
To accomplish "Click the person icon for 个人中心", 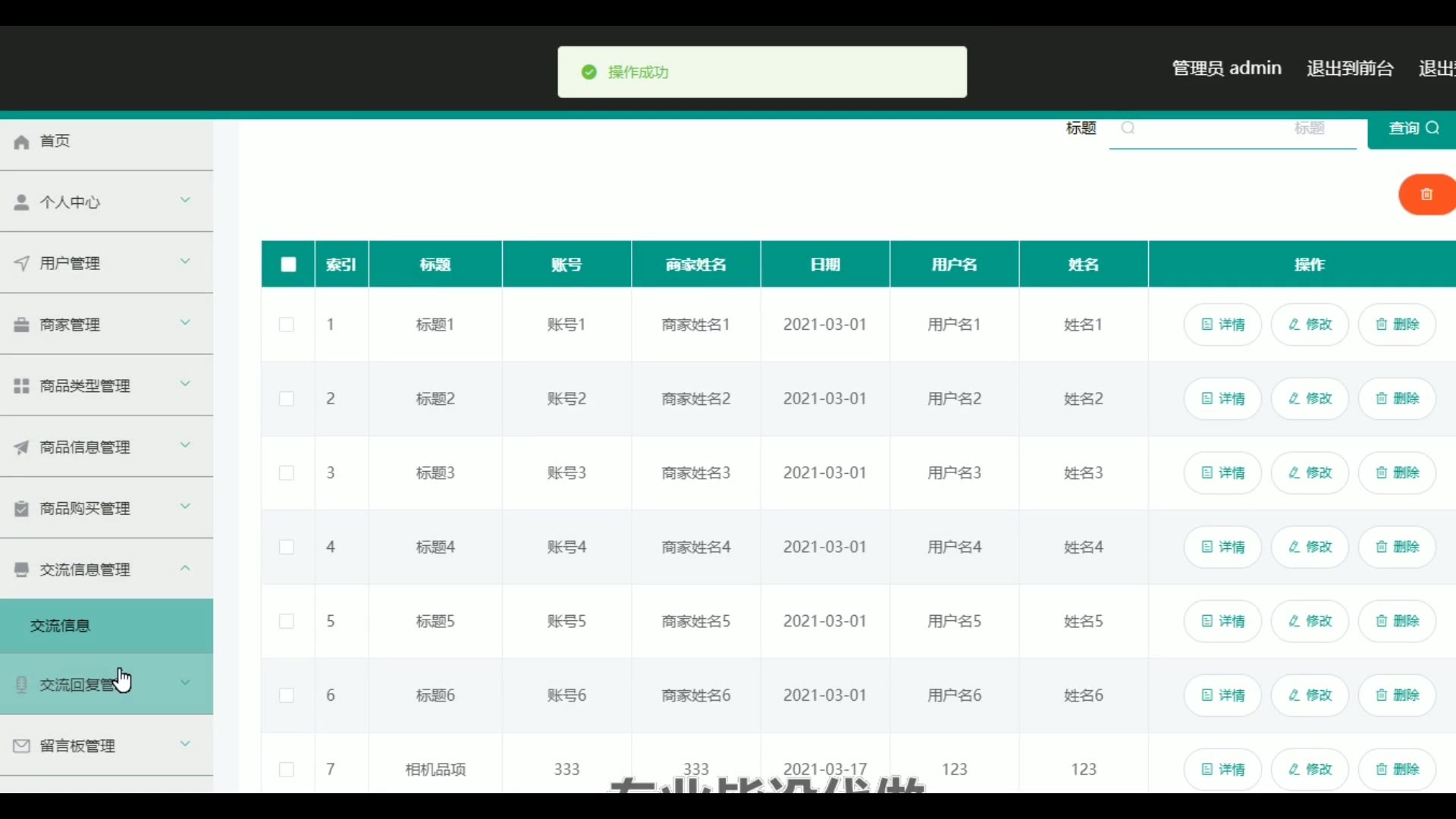I will (x=21, y=202).
